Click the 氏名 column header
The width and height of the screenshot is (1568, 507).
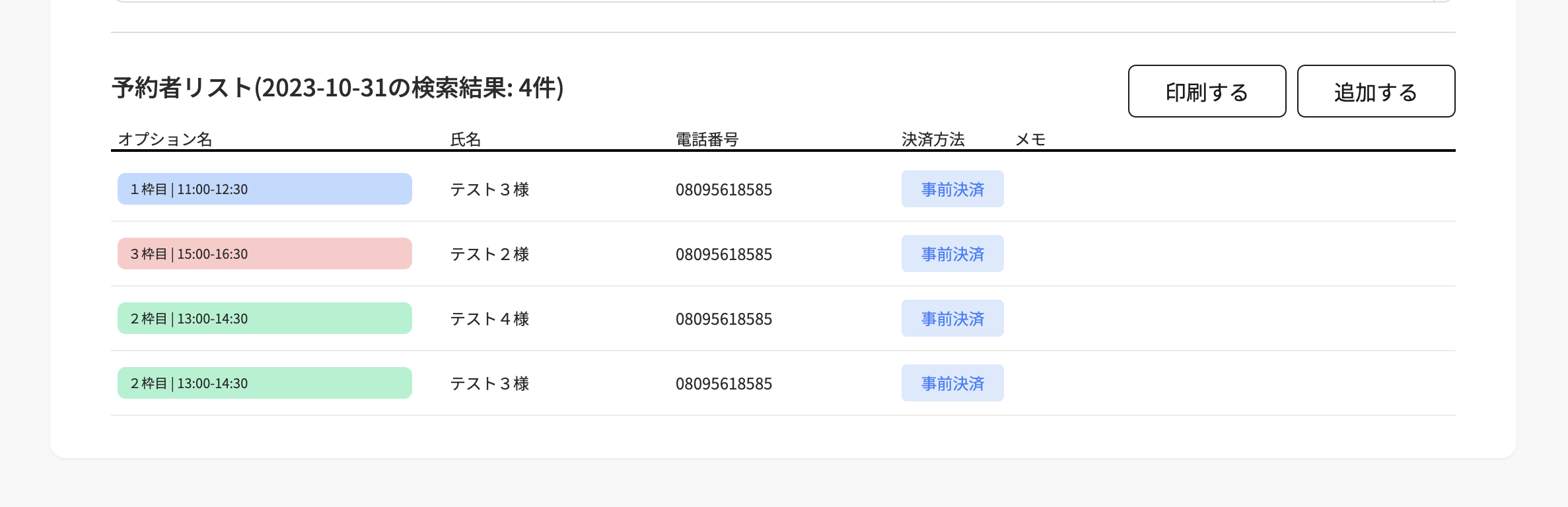464,139
